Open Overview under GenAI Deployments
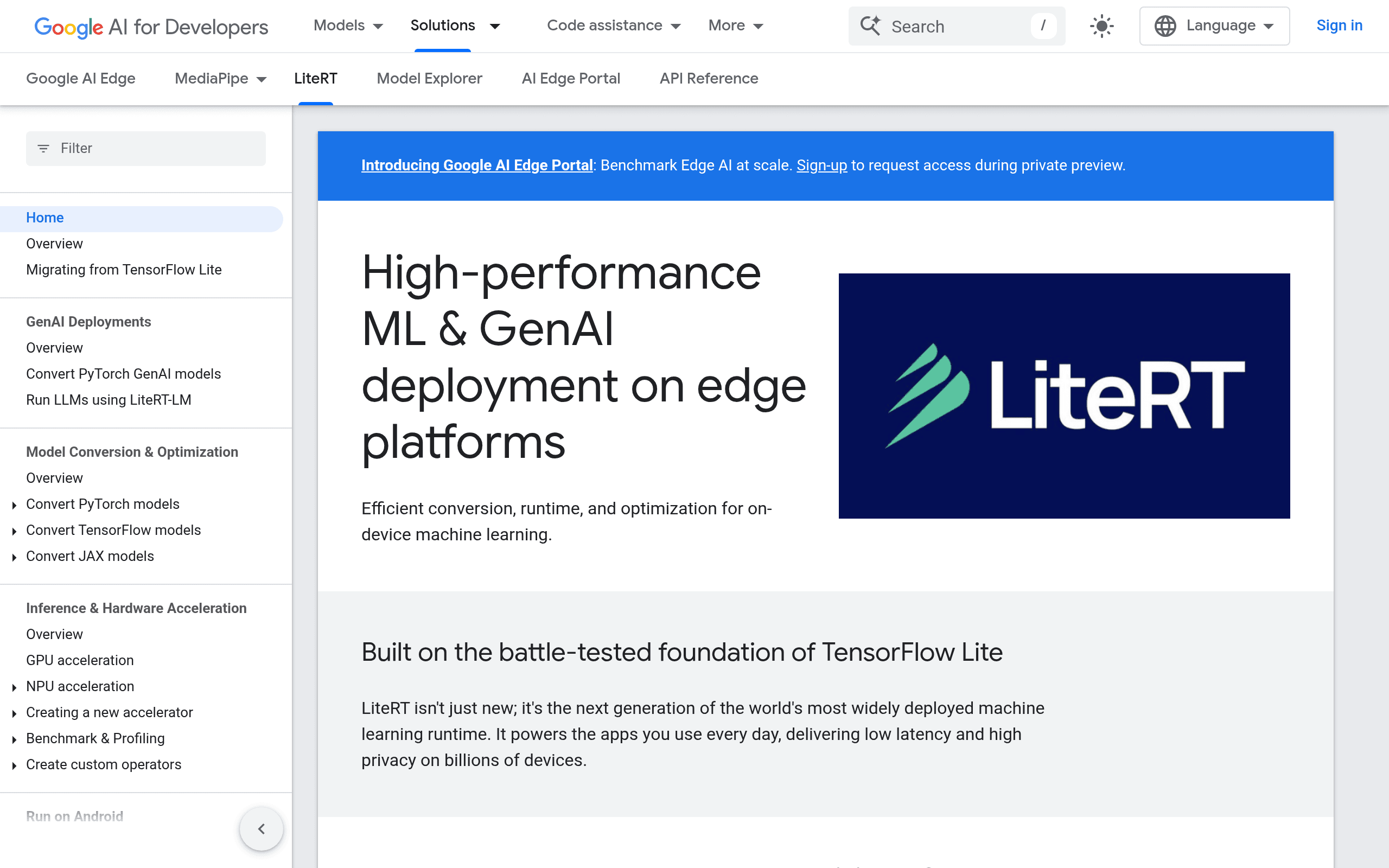 tap(54, 348)
